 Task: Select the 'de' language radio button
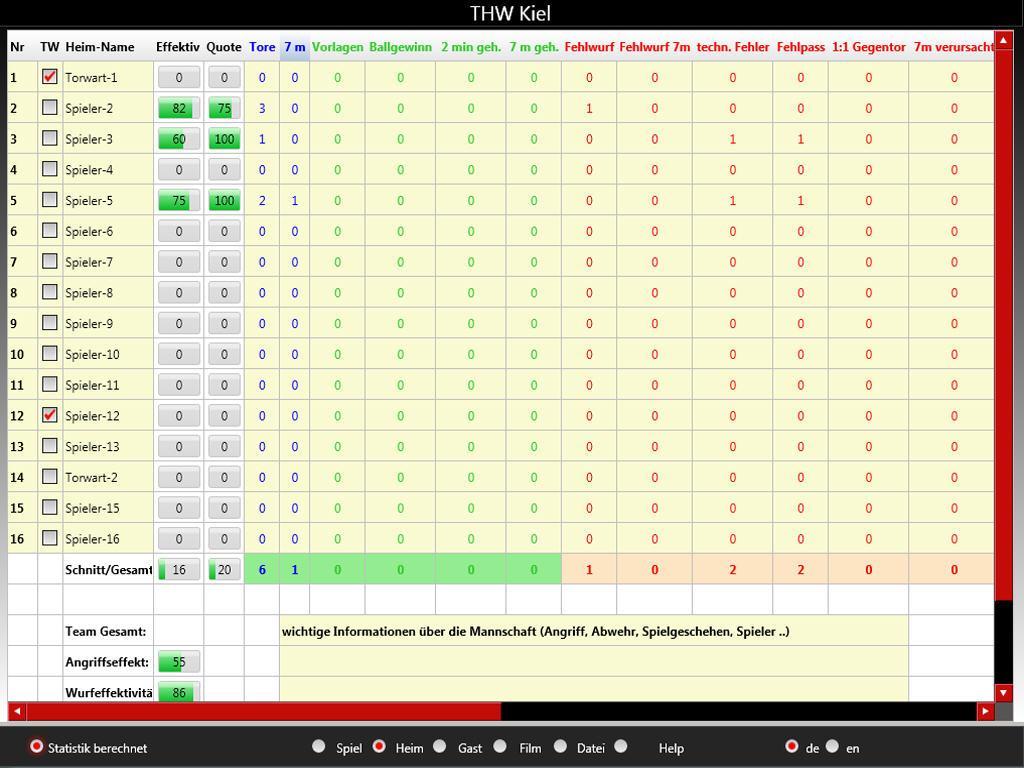(792, 746)
